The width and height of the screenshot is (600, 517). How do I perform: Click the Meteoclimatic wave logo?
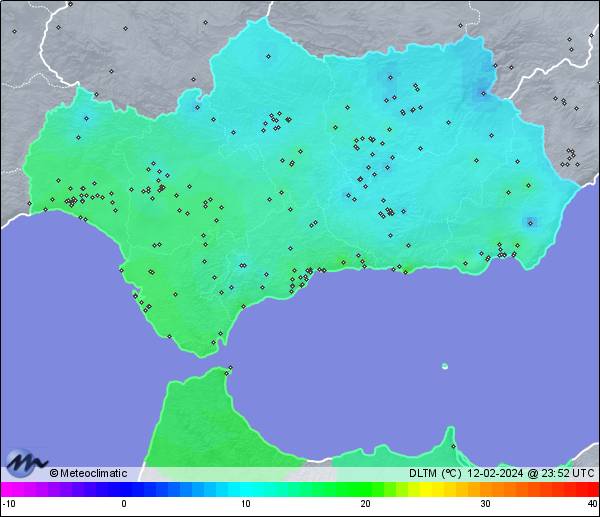(x=26, y=462)
